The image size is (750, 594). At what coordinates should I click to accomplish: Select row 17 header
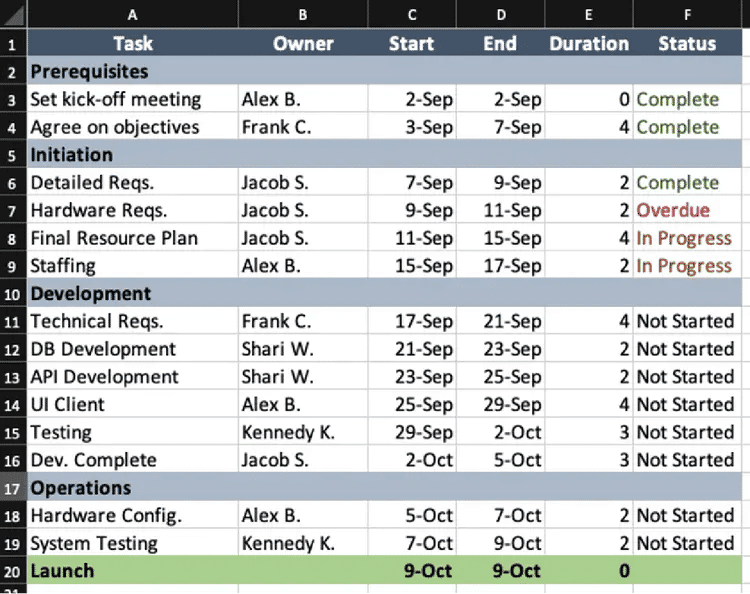[x=13, y=487]
